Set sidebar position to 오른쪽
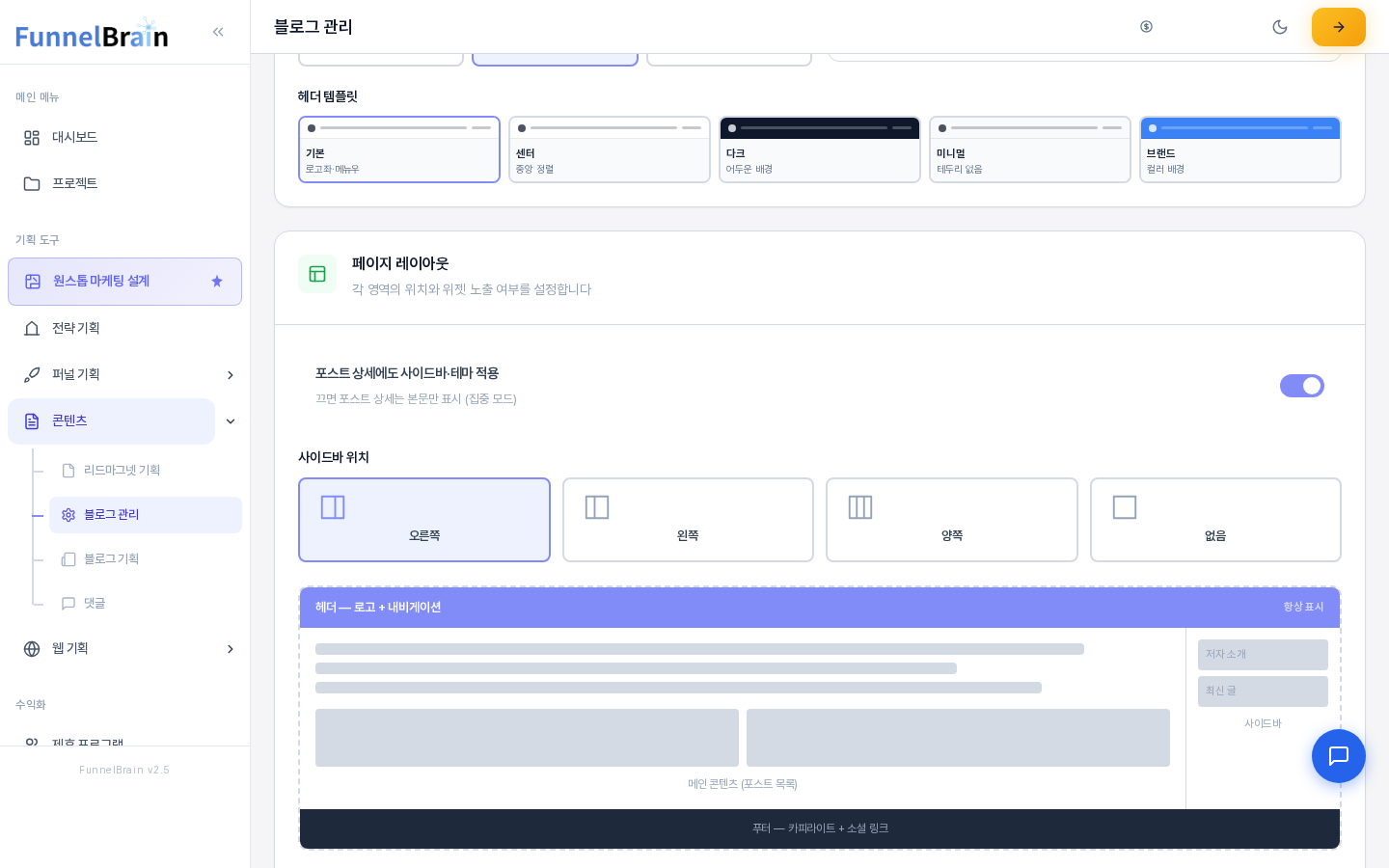This screenshot has width=1389, height=868. [424, 520]
